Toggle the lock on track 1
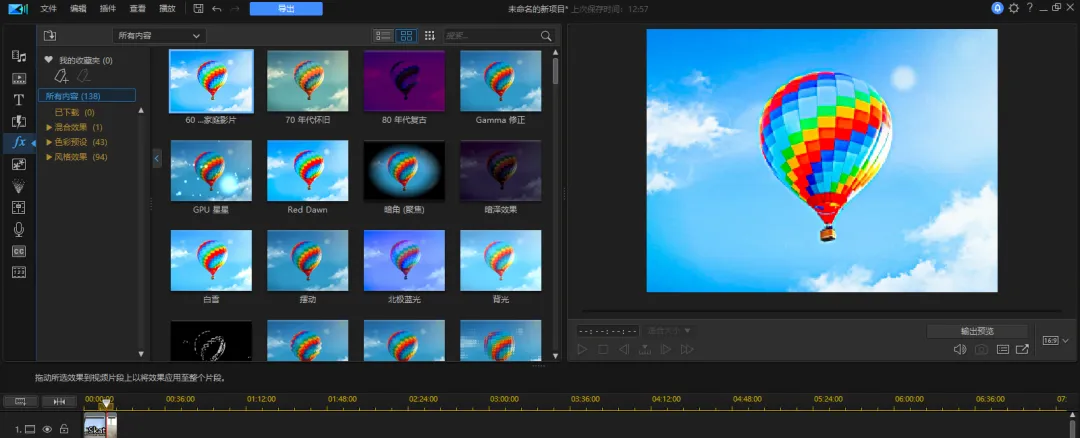1080x438 pixels. coord(64,429)
